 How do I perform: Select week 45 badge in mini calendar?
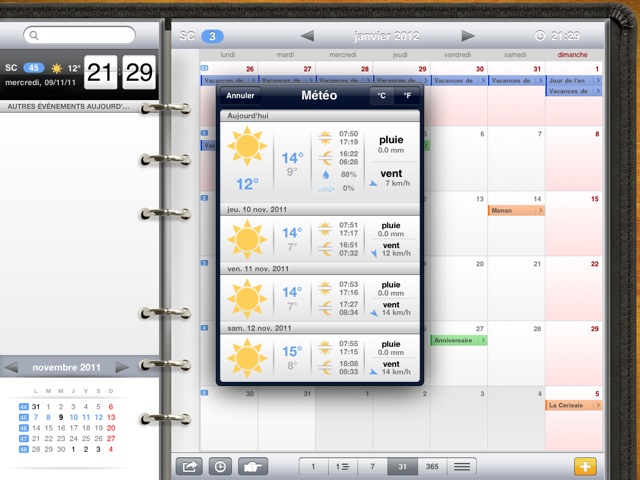(x=23, y=417)
